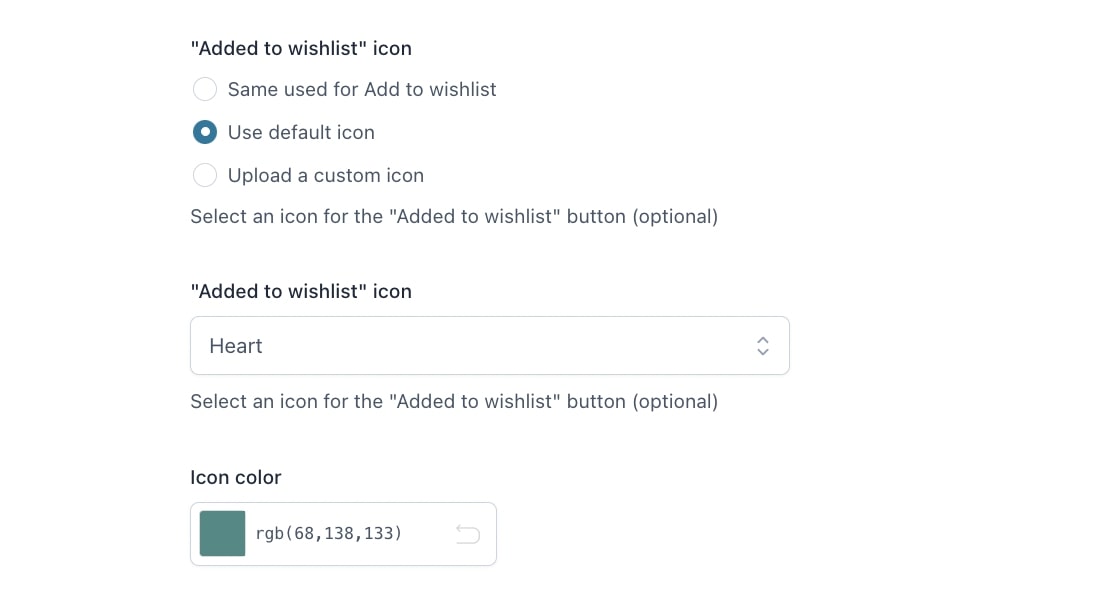This screenshot has width=1114, height=600.
Task: Focus the Icon color picker box
Action: (343, 534)
